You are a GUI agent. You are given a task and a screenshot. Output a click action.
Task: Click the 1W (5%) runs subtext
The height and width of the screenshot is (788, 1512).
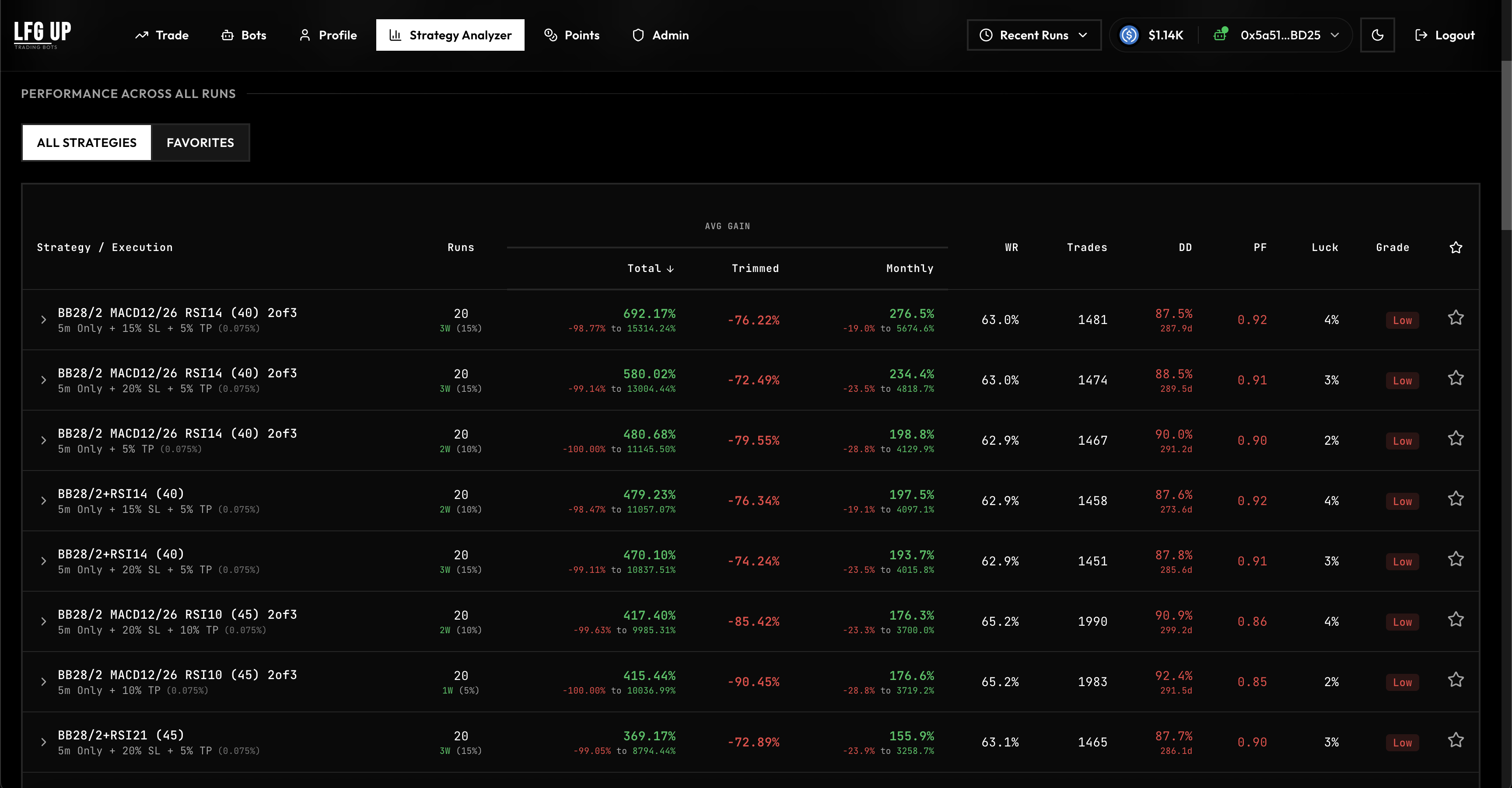(461, 691)
